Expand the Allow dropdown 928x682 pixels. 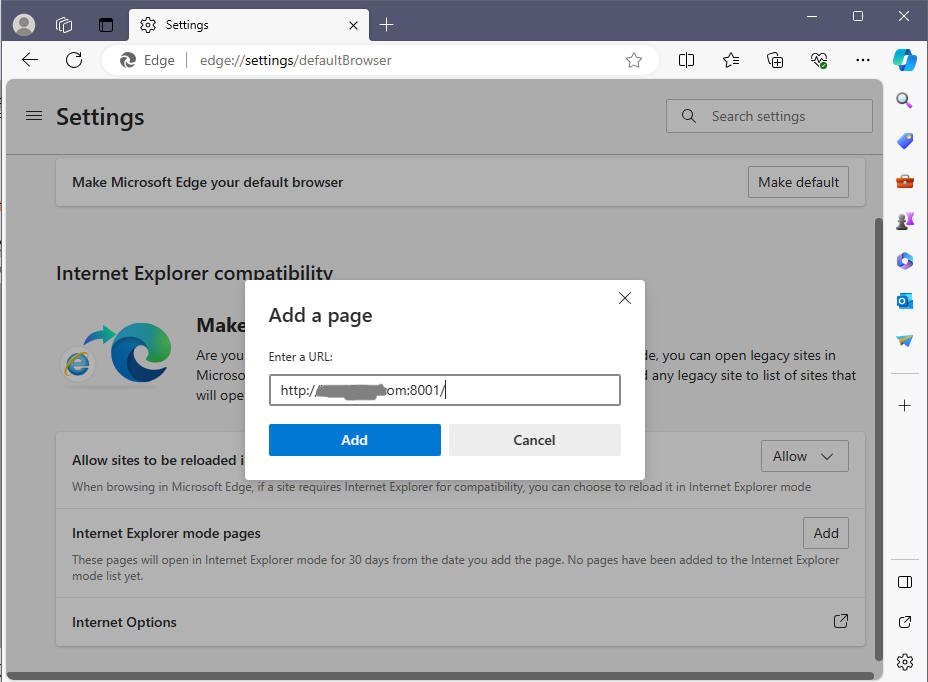(804, 456)
